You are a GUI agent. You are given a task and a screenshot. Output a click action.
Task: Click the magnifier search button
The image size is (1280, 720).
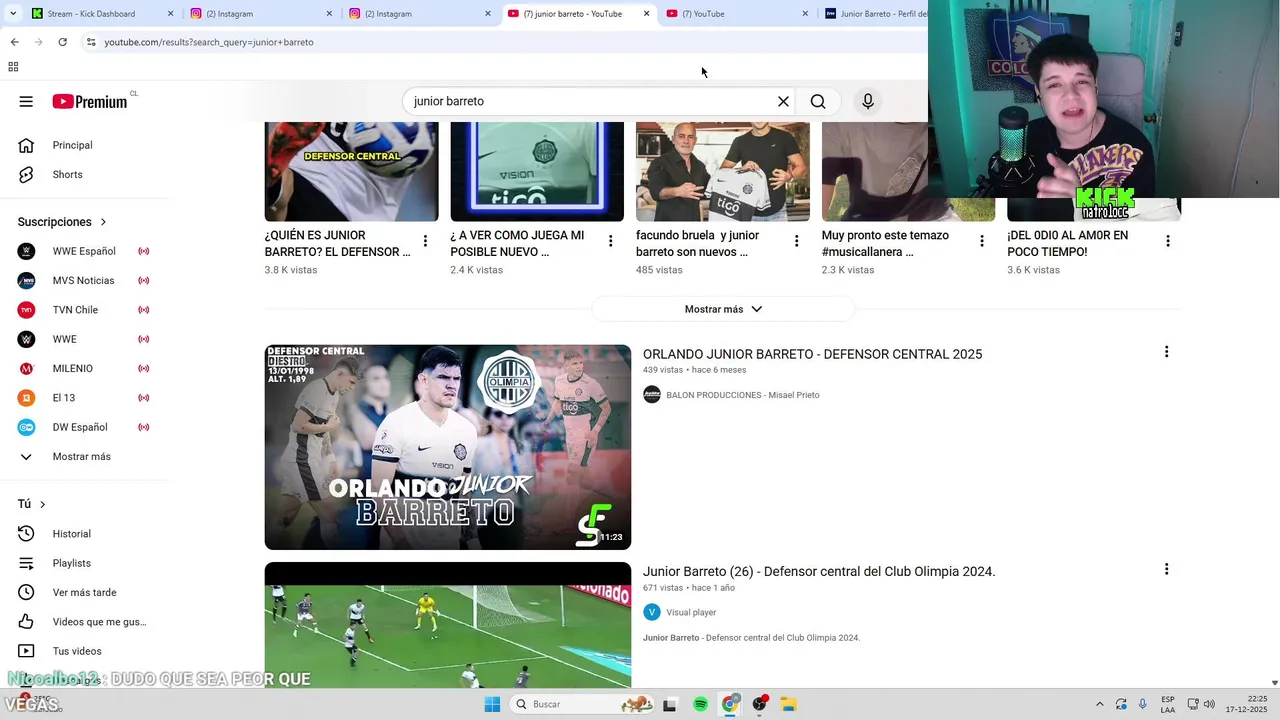tap(818, 101)
